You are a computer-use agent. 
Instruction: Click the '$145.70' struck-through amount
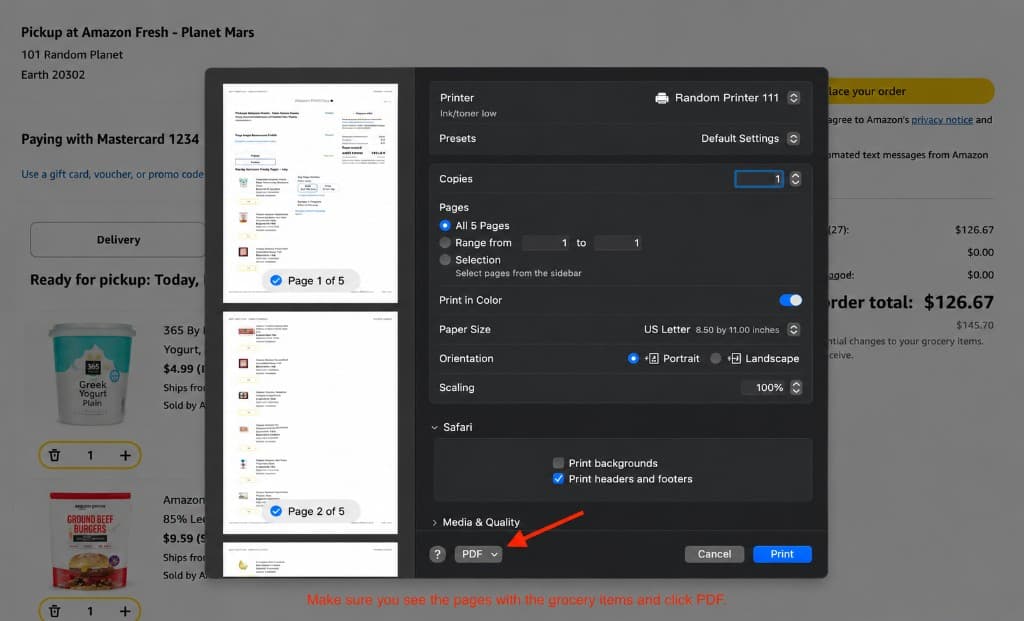click(x=974, y=325)
